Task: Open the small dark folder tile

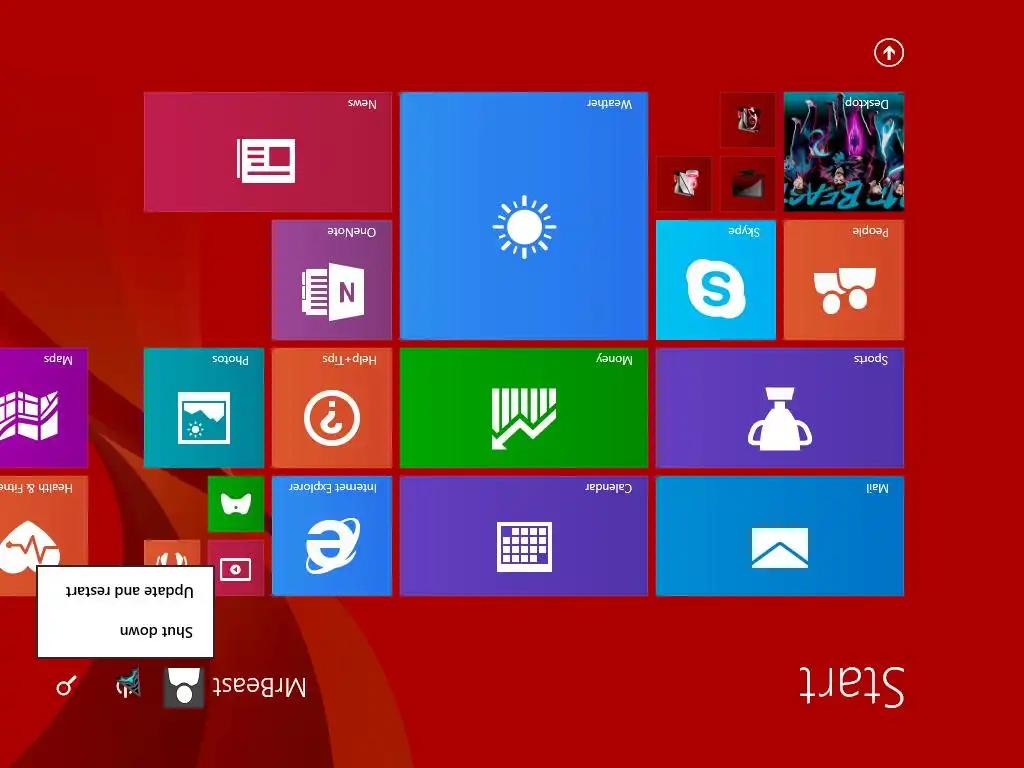Action: pos(748,184)
